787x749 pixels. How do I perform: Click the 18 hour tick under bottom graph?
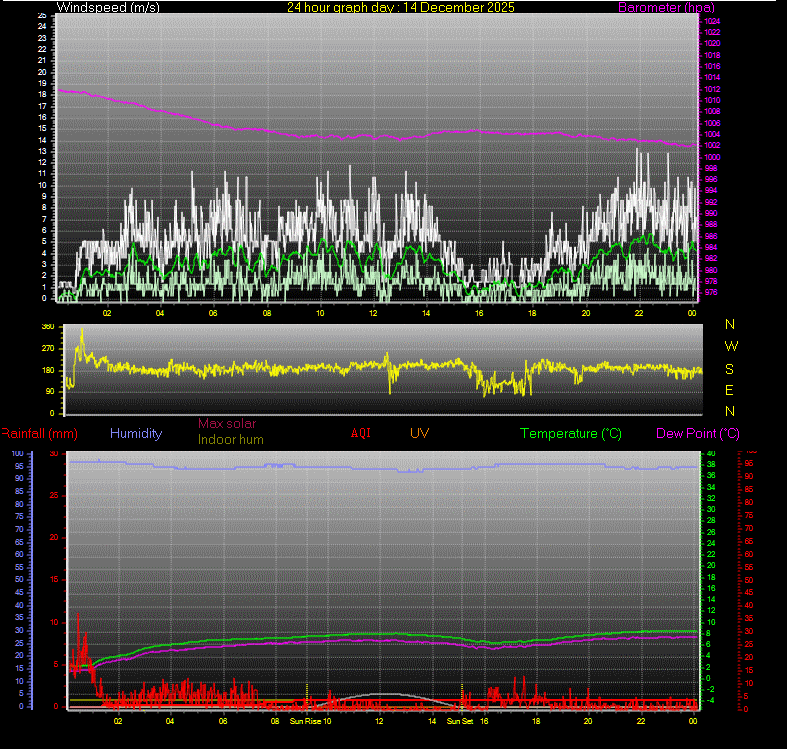(536, 721)
